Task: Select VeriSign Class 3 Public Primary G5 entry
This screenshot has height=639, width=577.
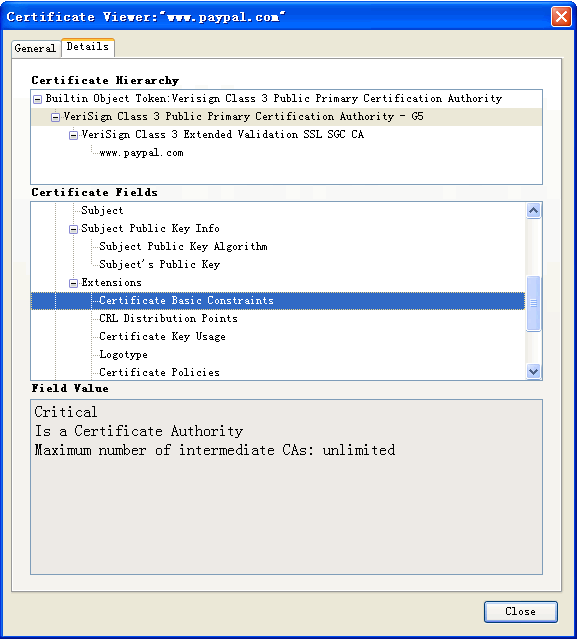Action: (x=243, y=117)
